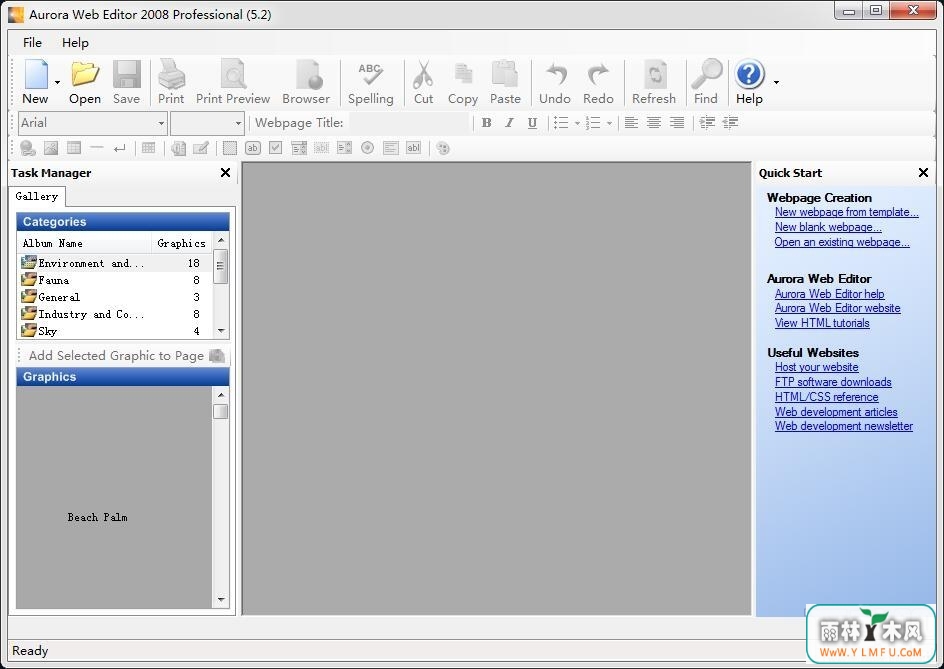Insert line break arrow icon
The image size is (944, 669).
120,148
